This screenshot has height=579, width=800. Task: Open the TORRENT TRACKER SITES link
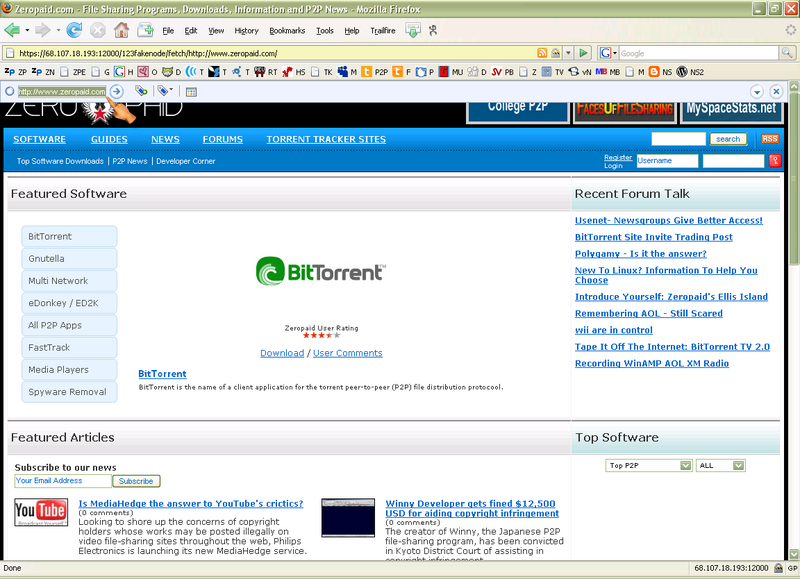click(x=326, y=139)
